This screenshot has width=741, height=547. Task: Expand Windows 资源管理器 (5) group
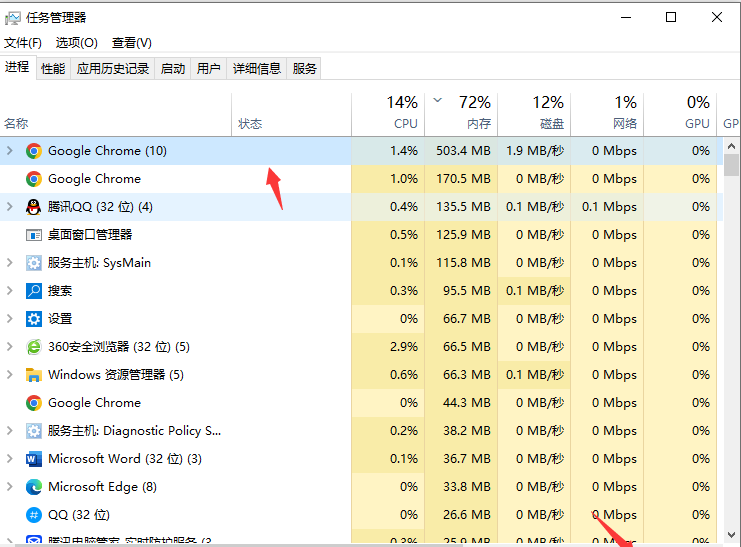9,374
